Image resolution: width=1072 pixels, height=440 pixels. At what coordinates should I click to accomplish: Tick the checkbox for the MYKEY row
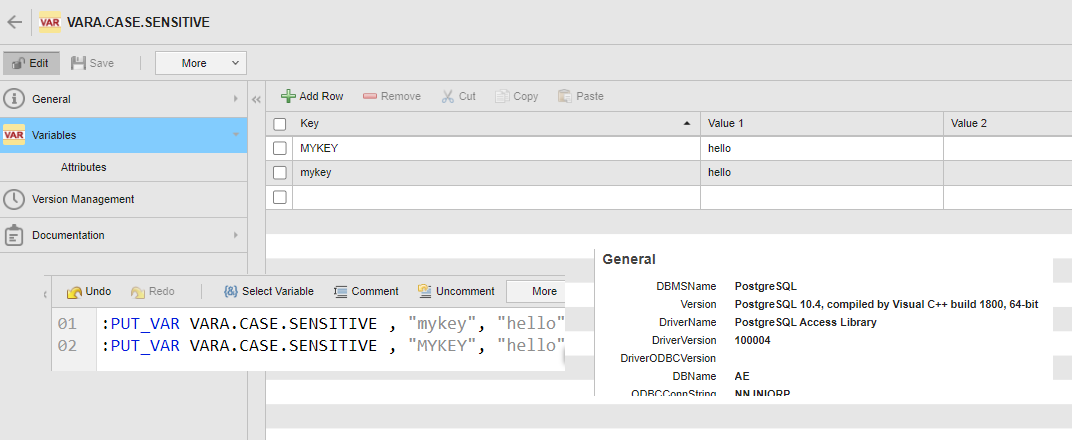pyautogui.click(x=280, y=148)
